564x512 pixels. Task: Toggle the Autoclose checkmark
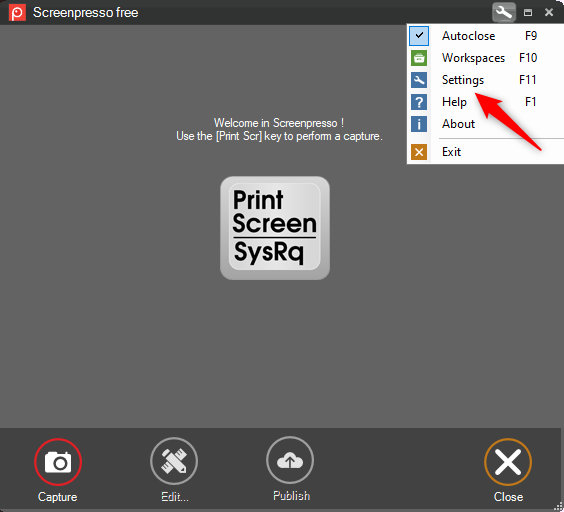point(419,36)
